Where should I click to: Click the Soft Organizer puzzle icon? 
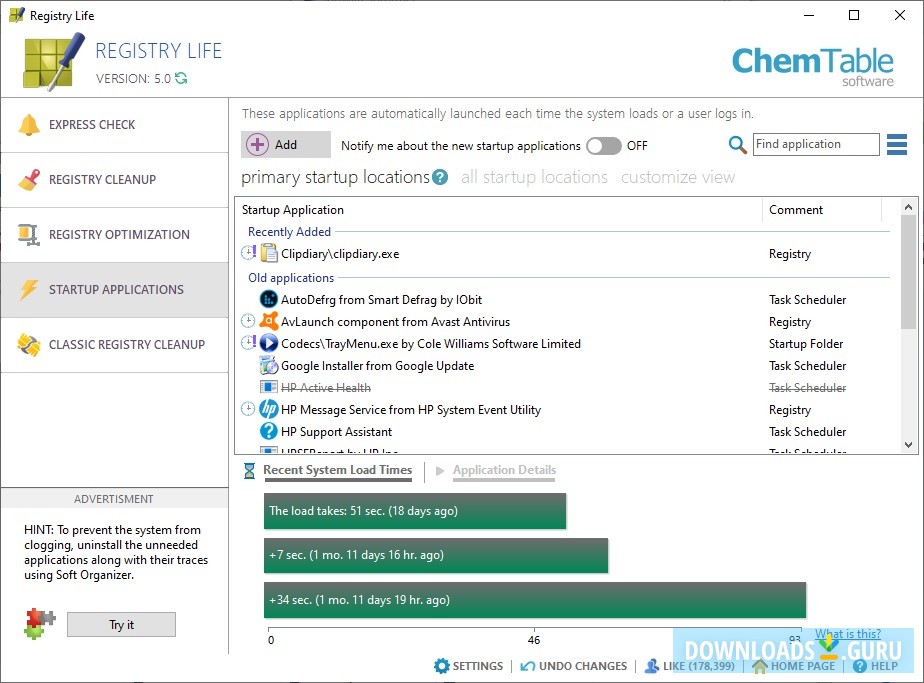(x=39, y=623)
